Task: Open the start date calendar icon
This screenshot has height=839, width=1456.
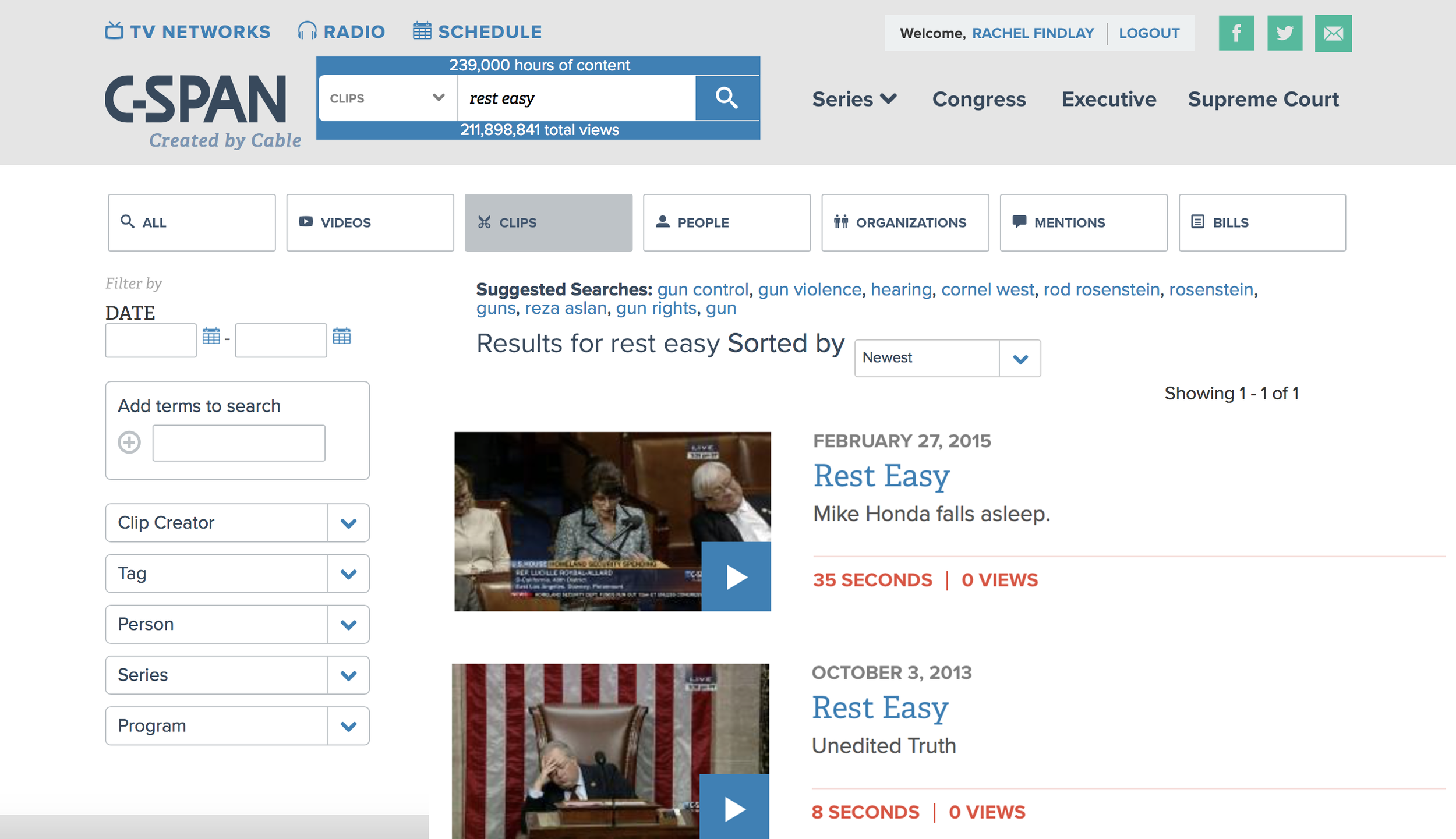Action: 211,336
